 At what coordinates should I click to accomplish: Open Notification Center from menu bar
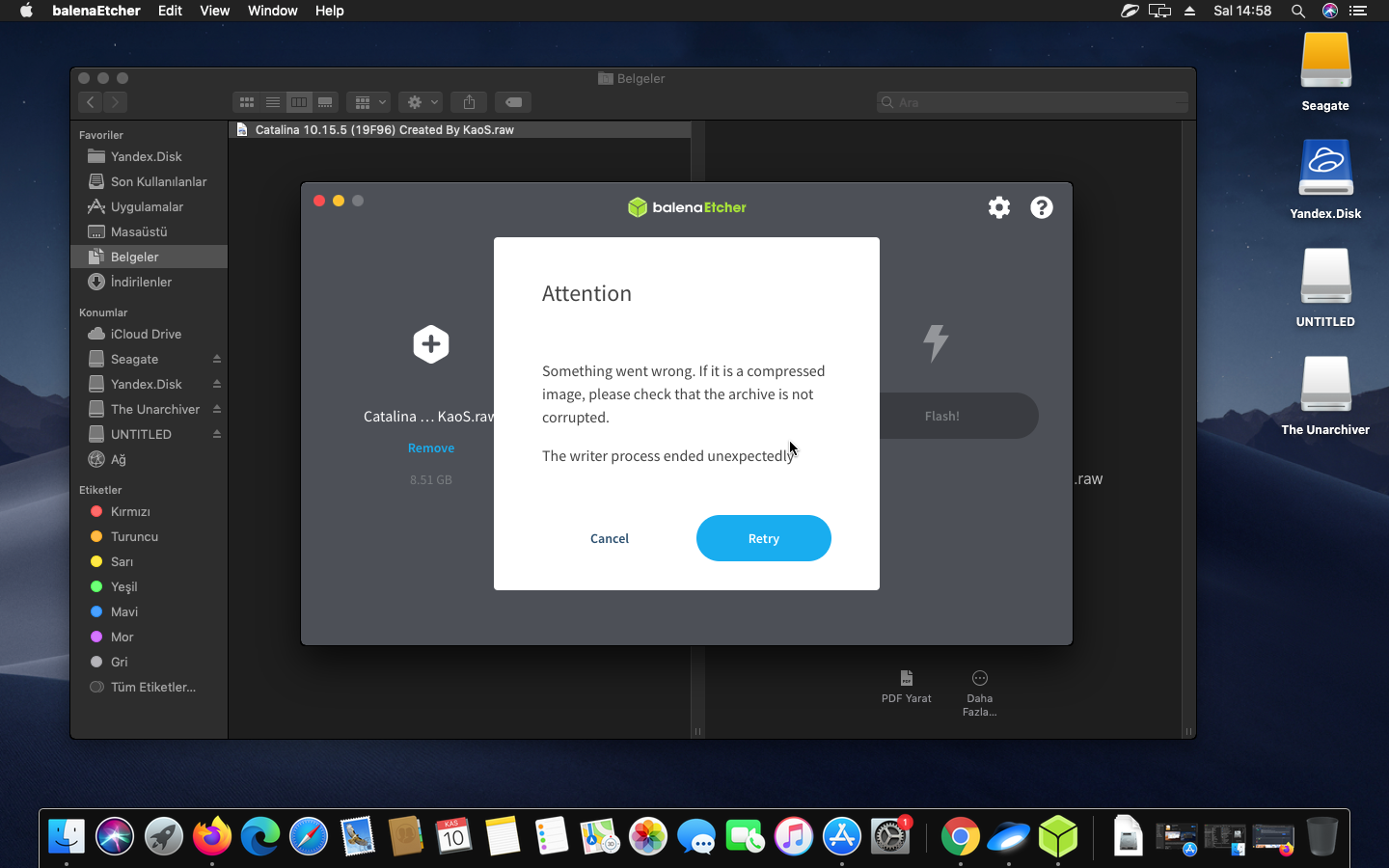pos(1359,11)
